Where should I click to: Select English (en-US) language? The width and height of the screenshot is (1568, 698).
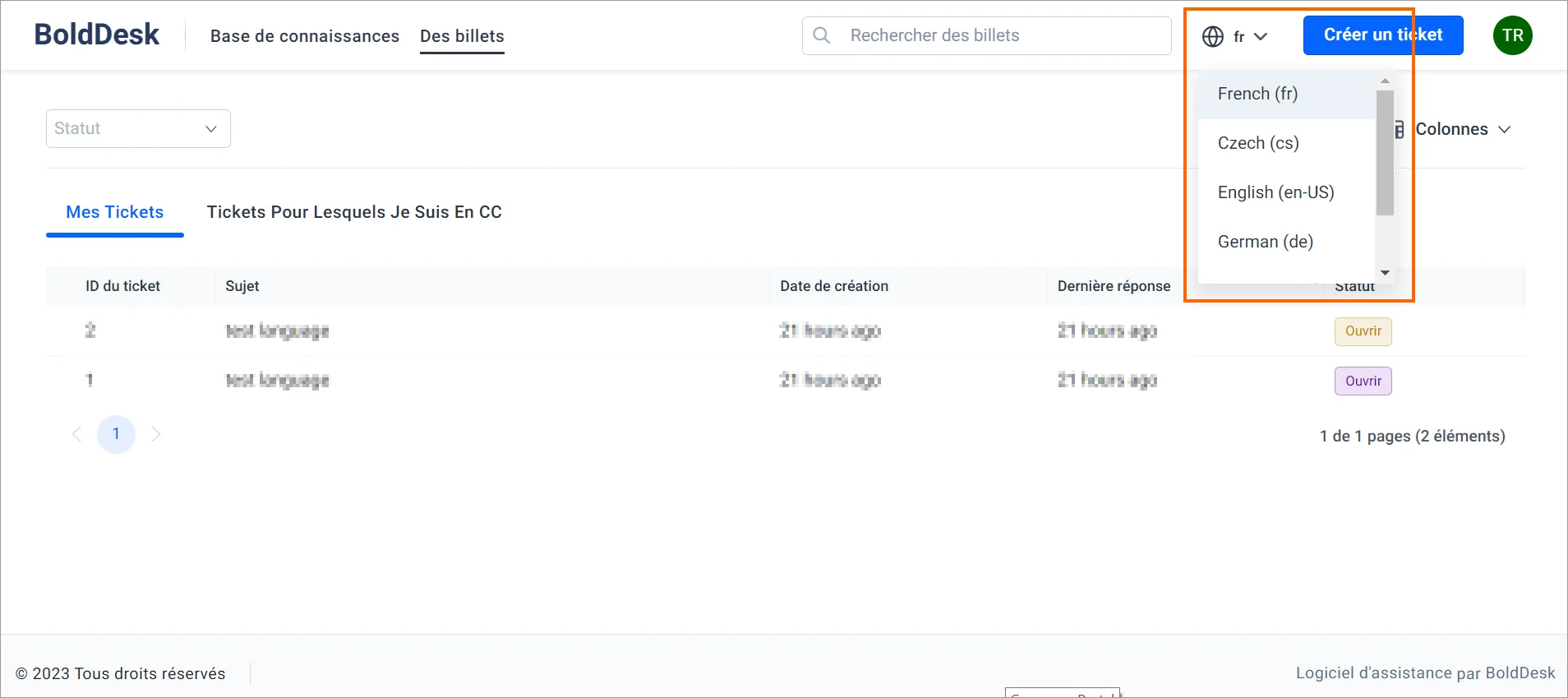pyautogui.click(x=1286, y=192)
